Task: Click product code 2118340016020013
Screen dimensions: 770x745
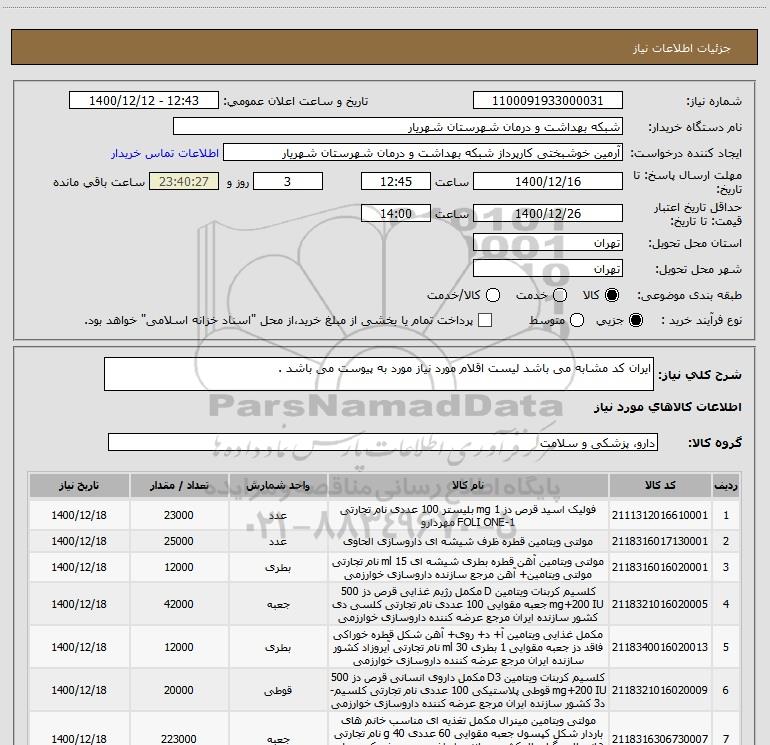Action: [660, 647]
